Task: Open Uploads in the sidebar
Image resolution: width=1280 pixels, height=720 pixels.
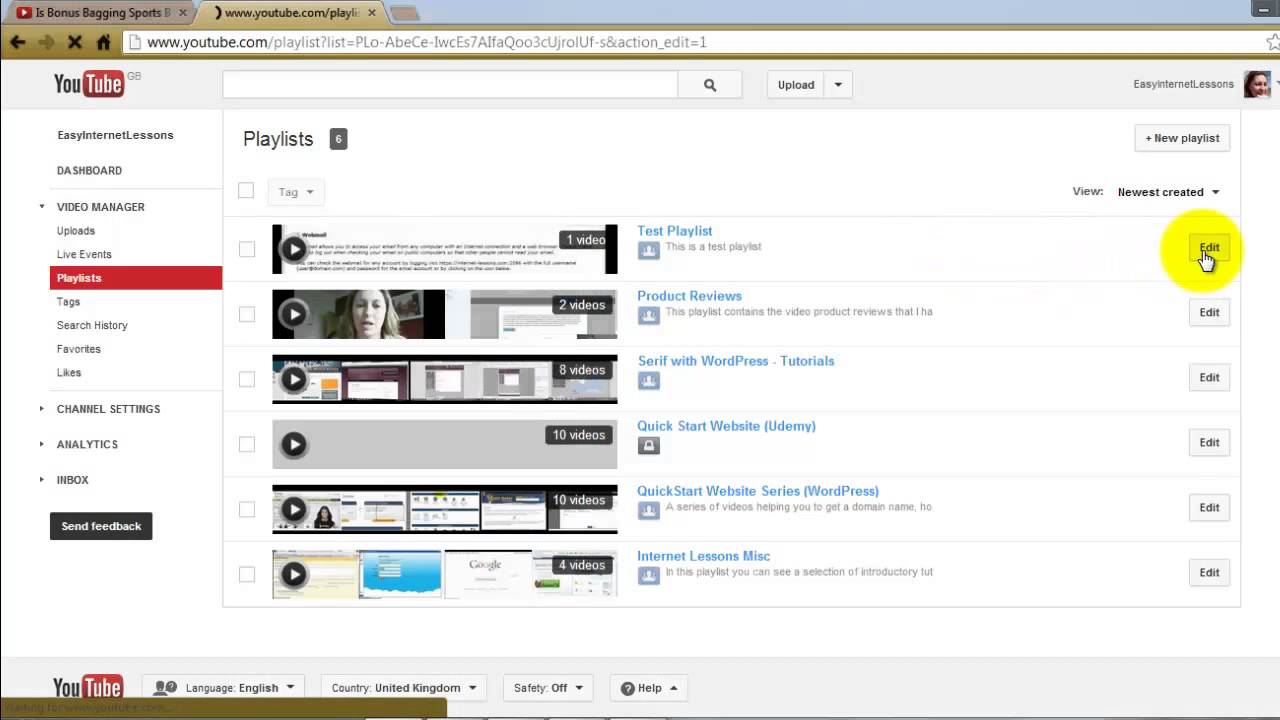Action: point(76,231)
